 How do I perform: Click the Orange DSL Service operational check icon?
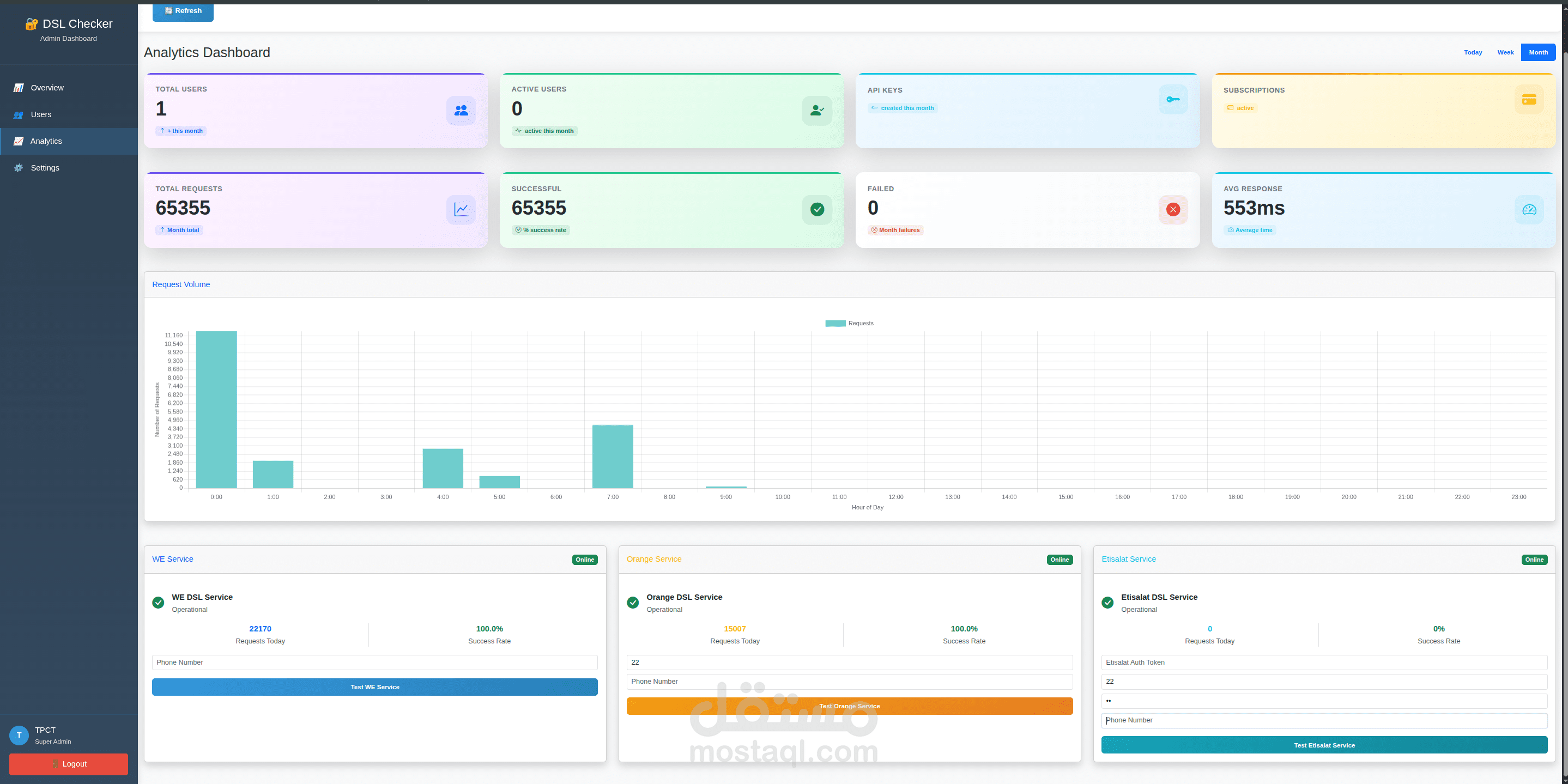point(633,603)
